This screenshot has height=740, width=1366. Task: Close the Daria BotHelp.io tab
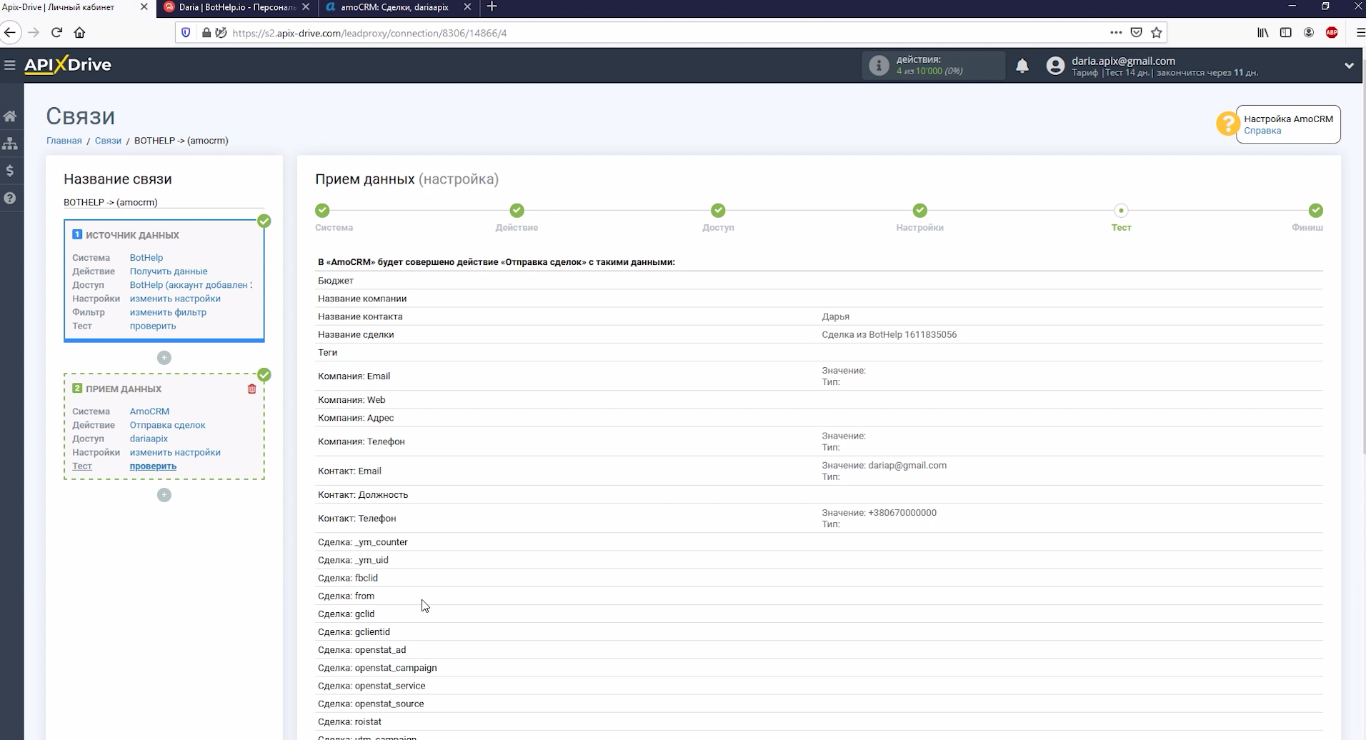(x=306, y=7)
